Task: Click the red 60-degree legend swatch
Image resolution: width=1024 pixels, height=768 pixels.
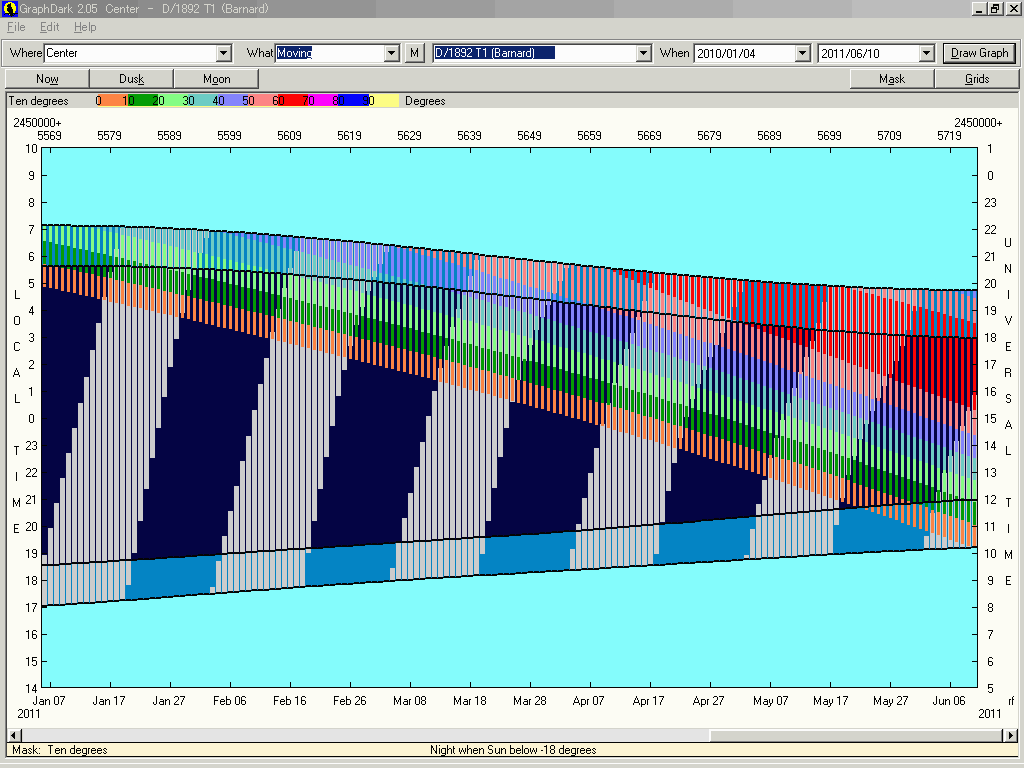Action: (x=291, y=101)
